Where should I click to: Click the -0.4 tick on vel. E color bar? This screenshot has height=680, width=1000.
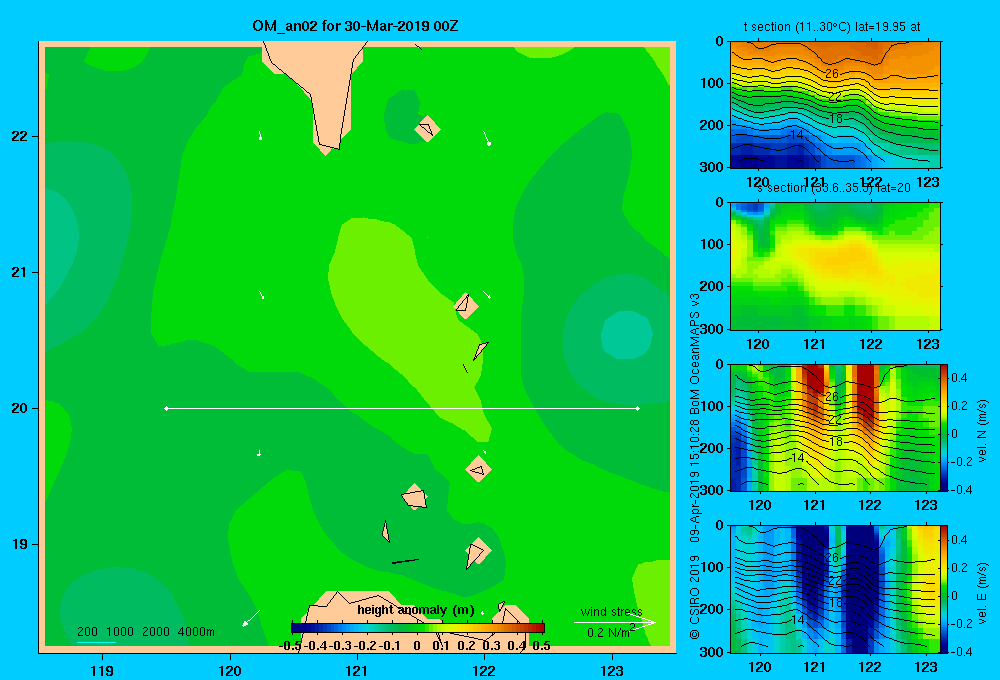[961, 651]
